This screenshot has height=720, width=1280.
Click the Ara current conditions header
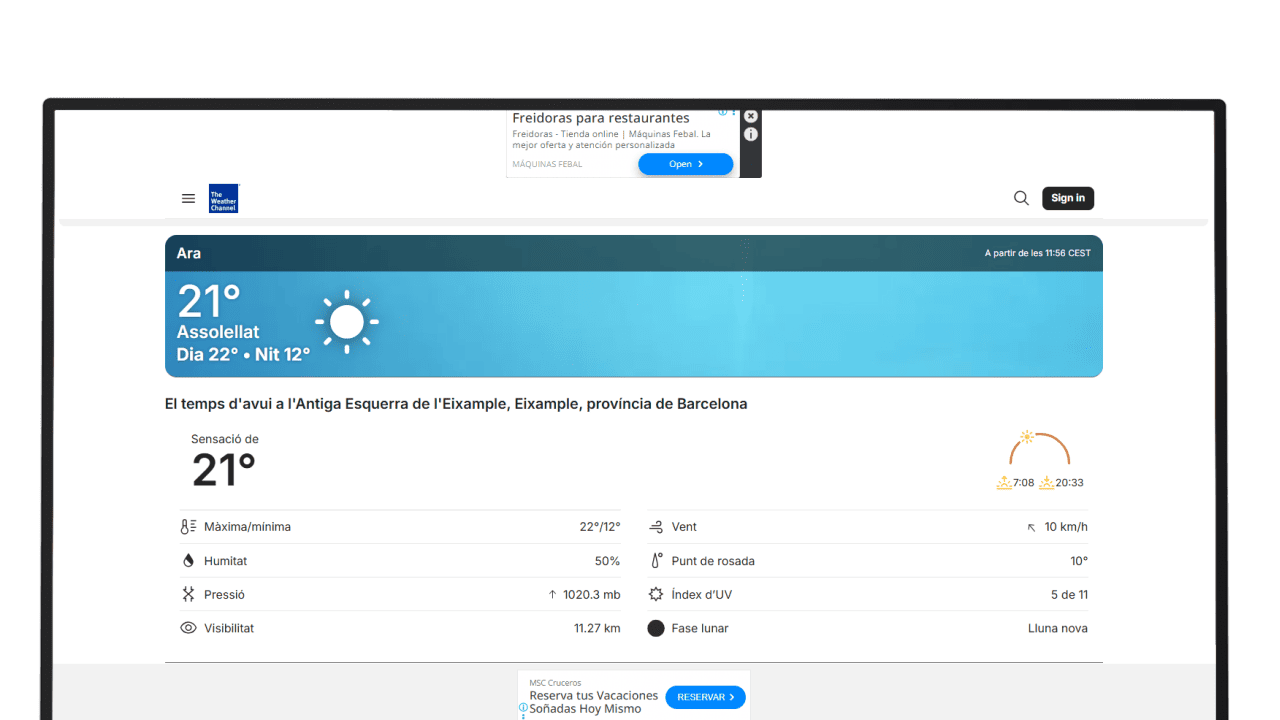click(x=189, y=253)
